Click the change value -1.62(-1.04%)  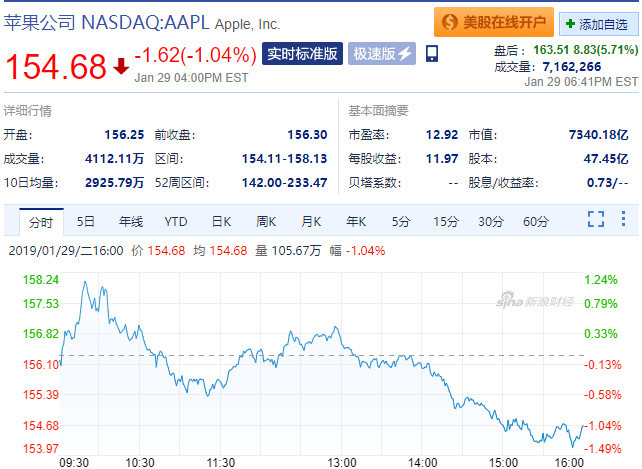point(195,55)
